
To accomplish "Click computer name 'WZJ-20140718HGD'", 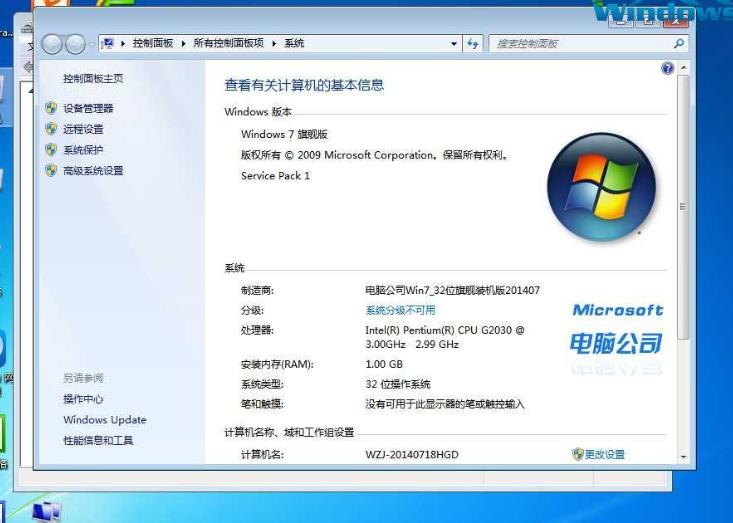I will [x=412, y=454].
